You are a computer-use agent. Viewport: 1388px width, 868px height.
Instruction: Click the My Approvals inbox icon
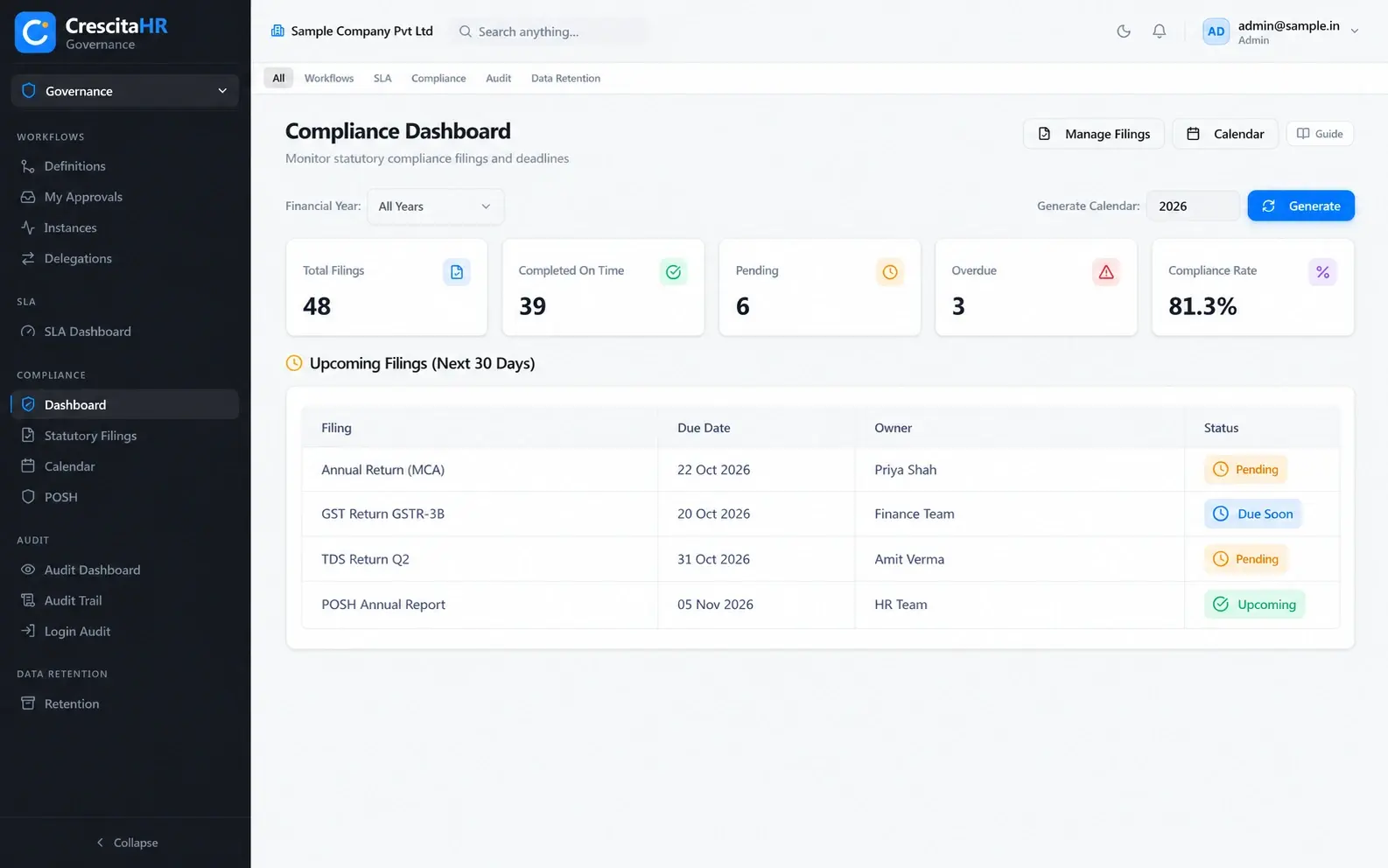pos(28,197)
